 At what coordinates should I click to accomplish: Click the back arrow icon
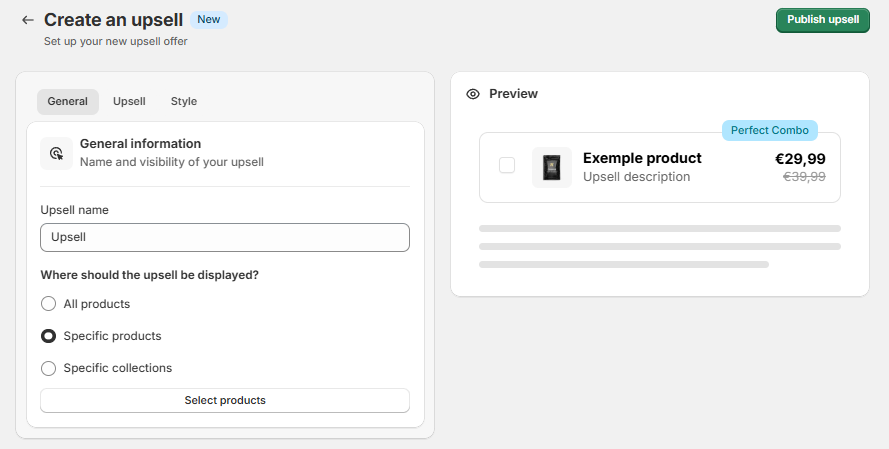[x=27, y=20]
